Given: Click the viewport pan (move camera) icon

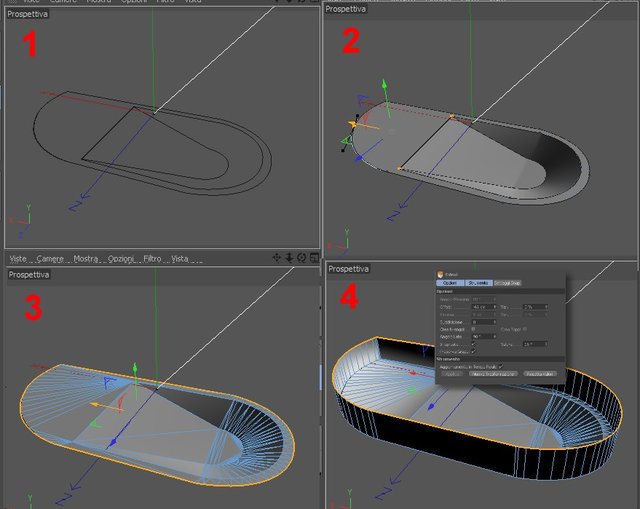Looking at the screenshot, I should pos(277,258).
